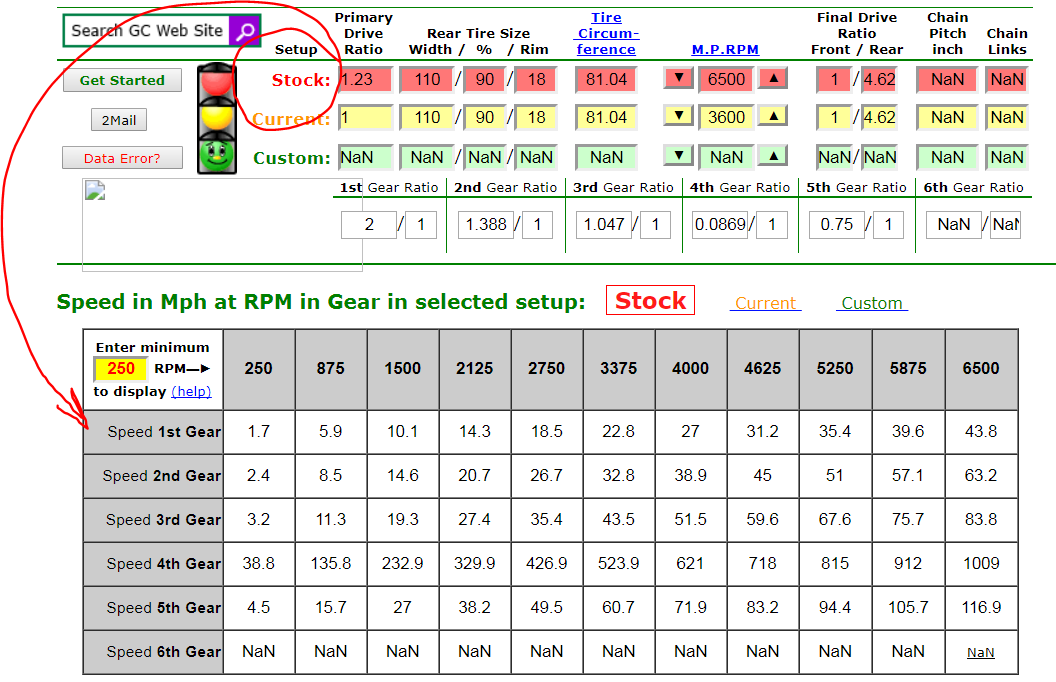The width and height of the screenshot is (1056, 682).
Task: Decrease Current M.P.RPM with down arrow
Action: (x=678, y=117)
